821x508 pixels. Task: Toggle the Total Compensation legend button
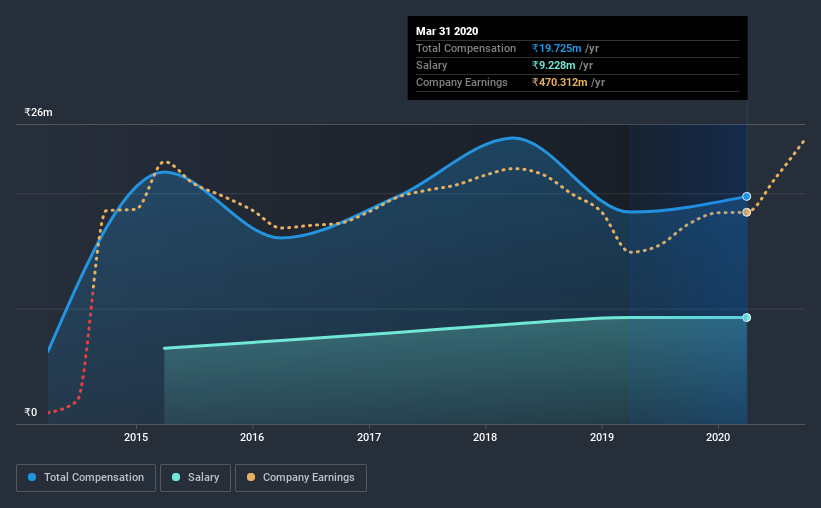86,478
